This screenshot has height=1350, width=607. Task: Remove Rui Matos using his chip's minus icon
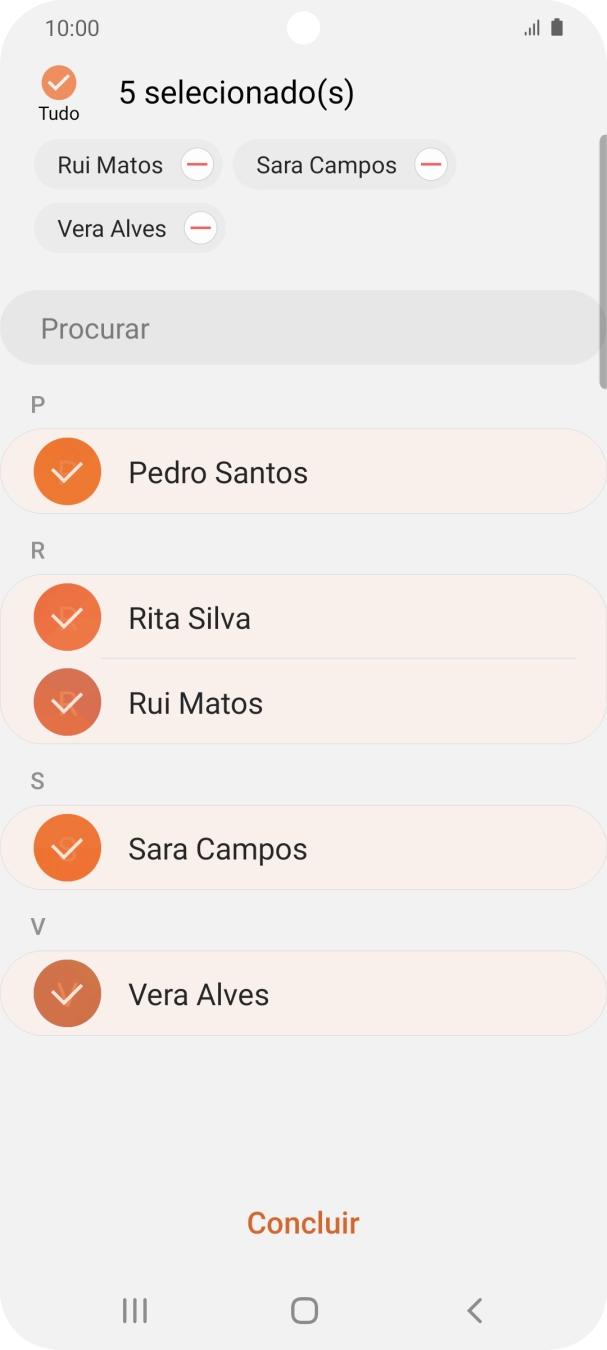click(x=199, y=164)
